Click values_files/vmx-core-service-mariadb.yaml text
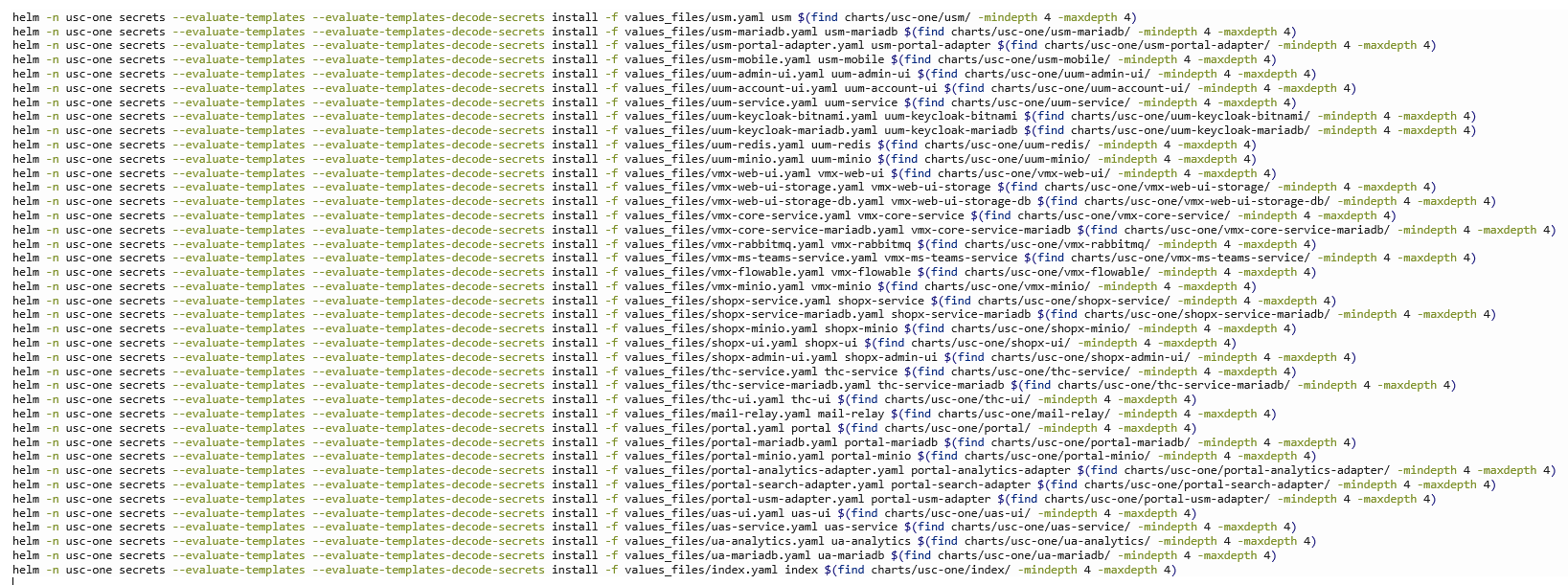1568x585 pixels. (x=764, y=230)
